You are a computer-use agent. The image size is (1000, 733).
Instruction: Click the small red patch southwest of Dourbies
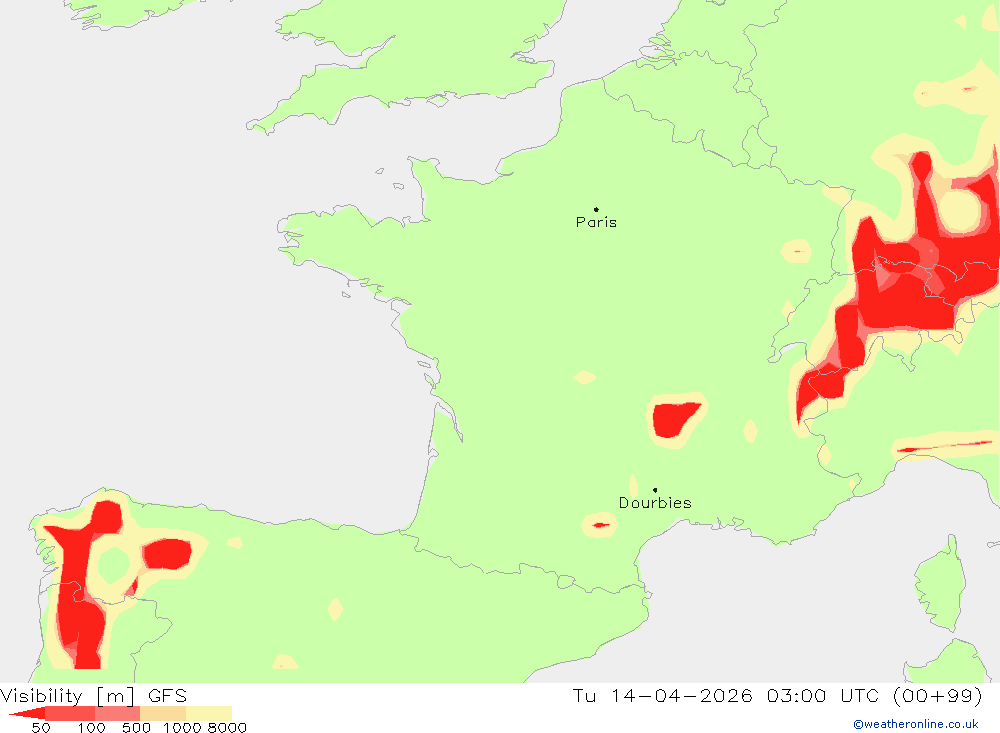point(601,525)
